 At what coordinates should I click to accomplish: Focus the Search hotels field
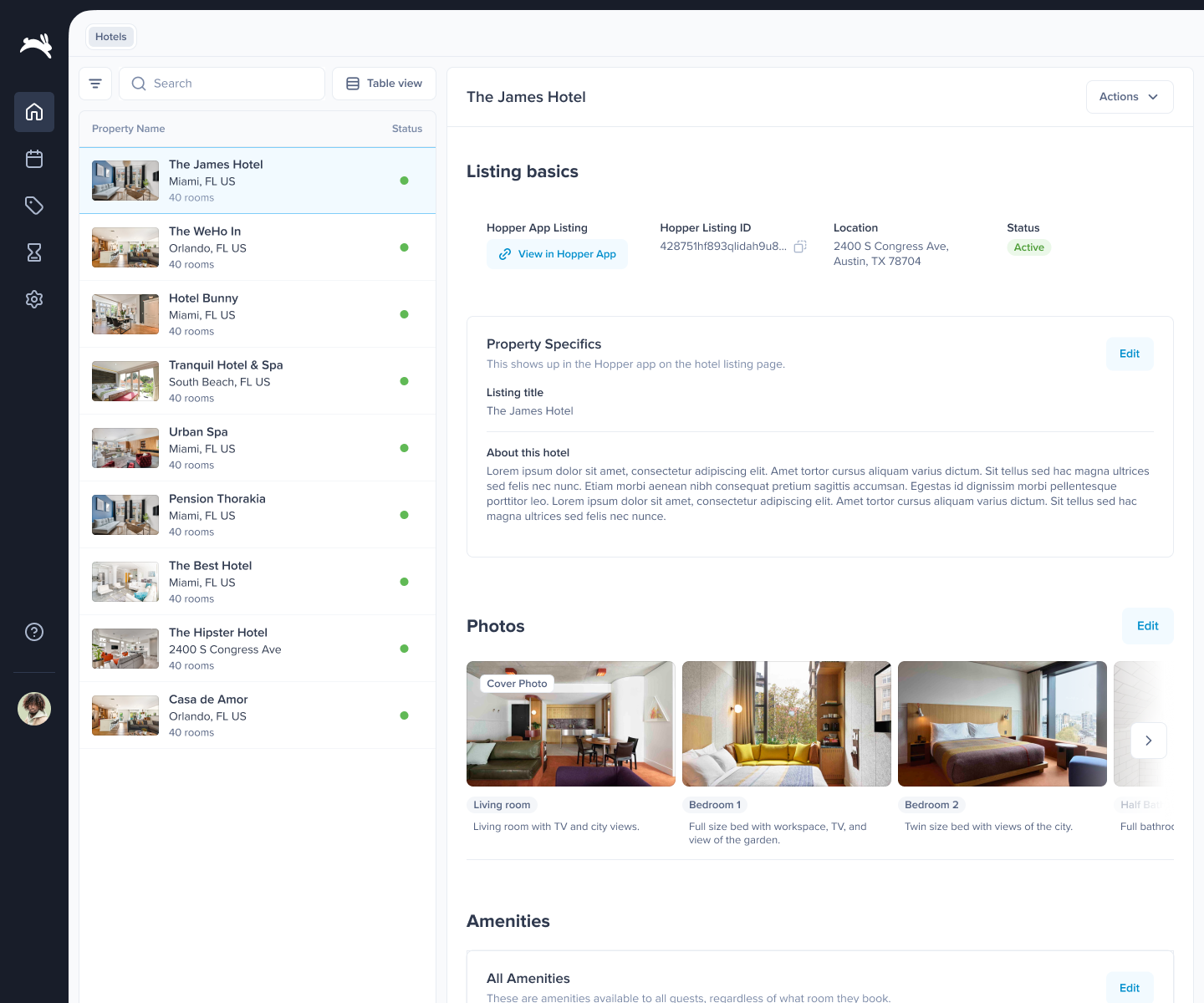click(222, 84)
